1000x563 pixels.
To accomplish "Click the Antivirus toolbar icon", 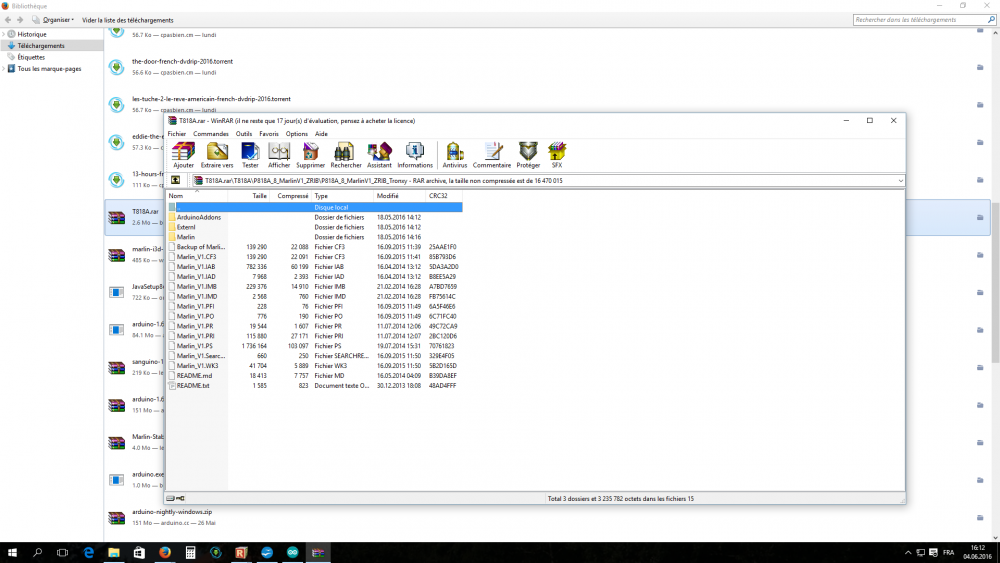I will (455, 155).
